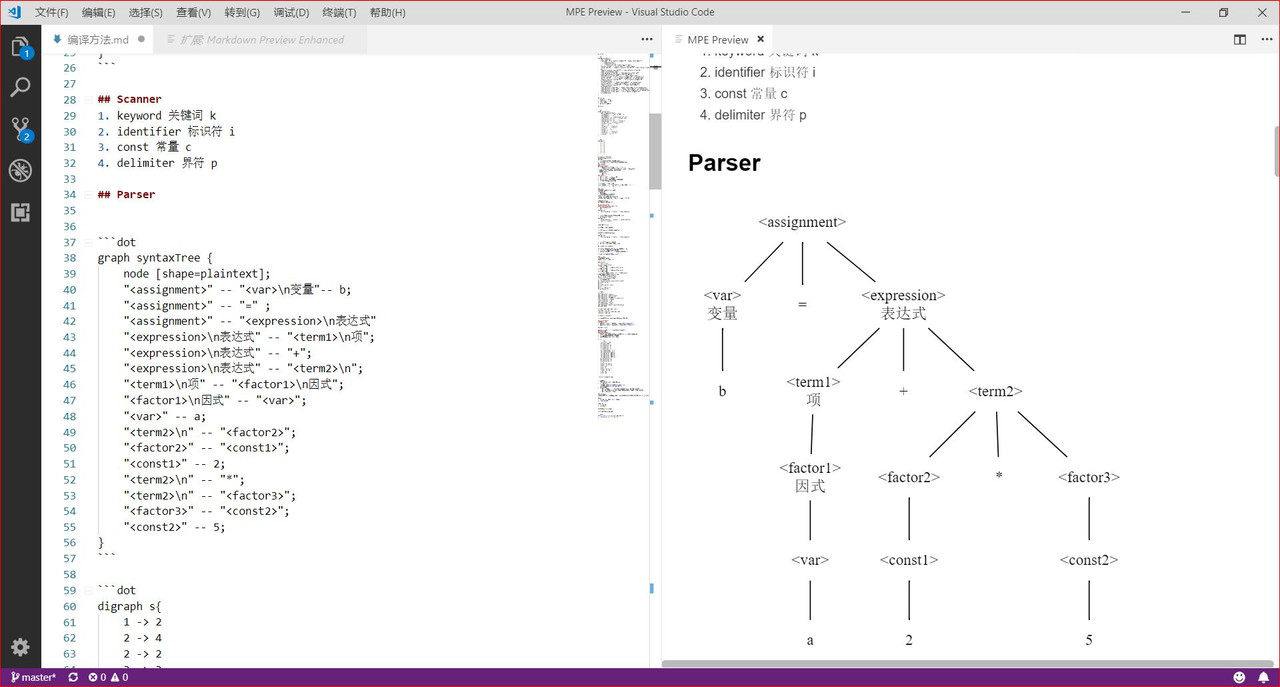The image size is (1280, 687).
Task: Click the '```dot' line 37 in editor
Action: click(x=117, y=242)
